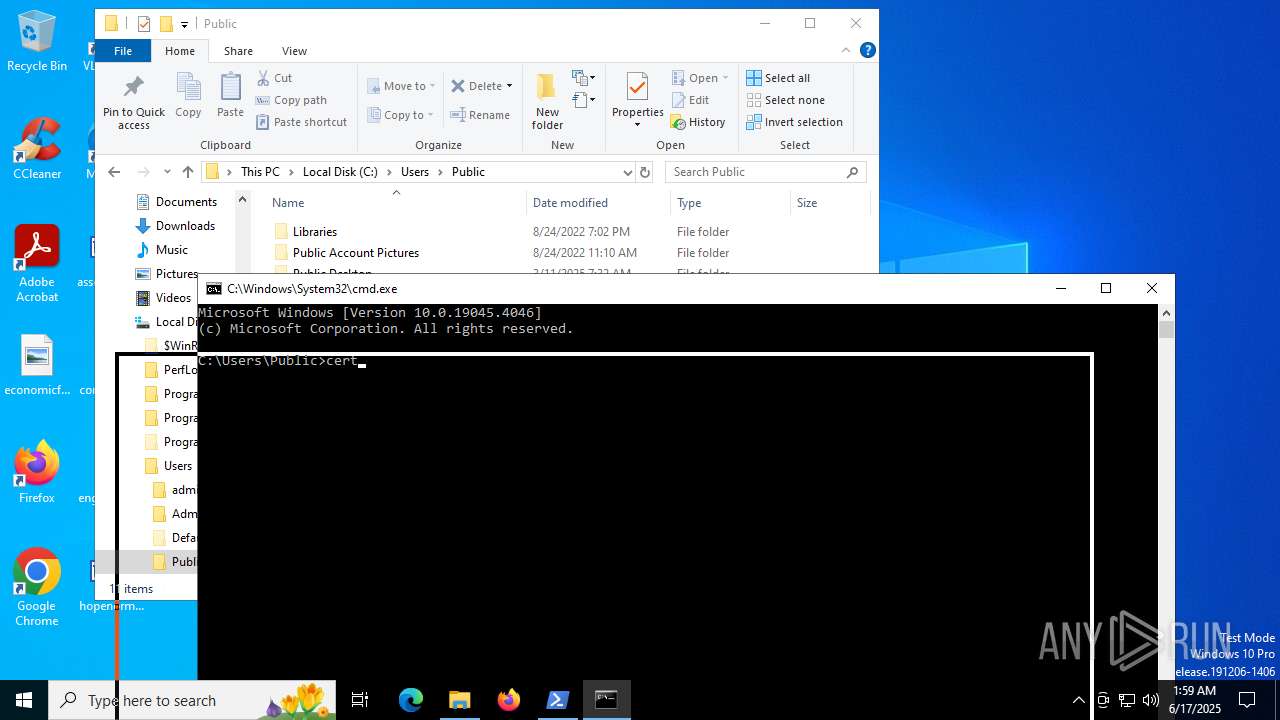Click File Explorer taskbar icon
1280x720 pixels.
(460, 700)
